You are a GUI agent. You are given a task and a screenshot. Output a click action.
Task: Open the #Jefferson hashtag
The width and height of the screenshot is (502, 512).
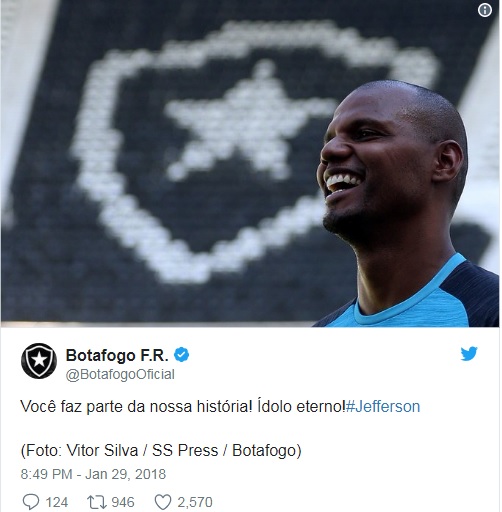click(383, 407)
